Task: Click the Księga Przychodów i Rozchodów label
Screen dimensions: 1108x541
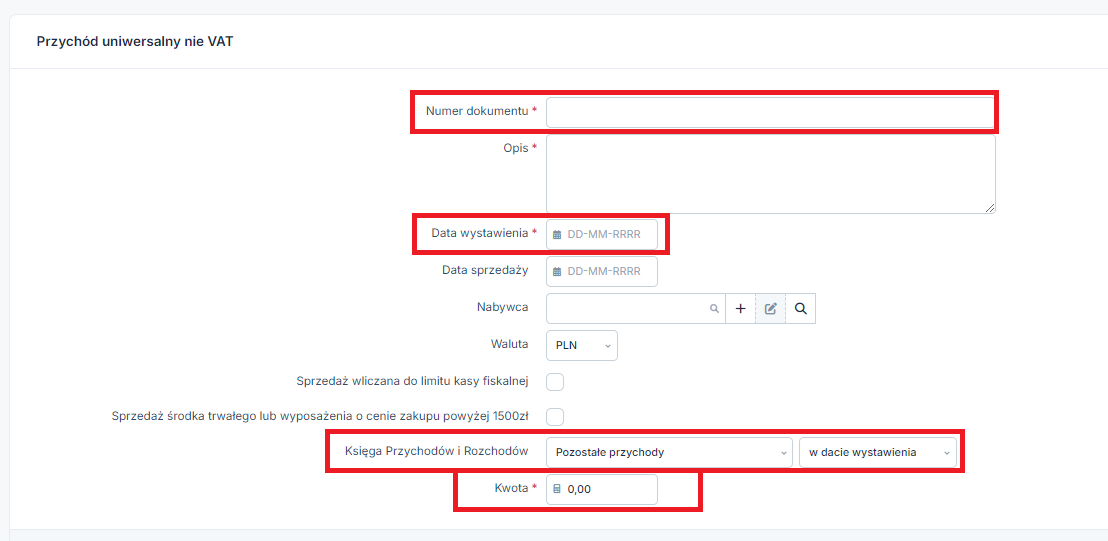Action: click(x=436, y=451)
